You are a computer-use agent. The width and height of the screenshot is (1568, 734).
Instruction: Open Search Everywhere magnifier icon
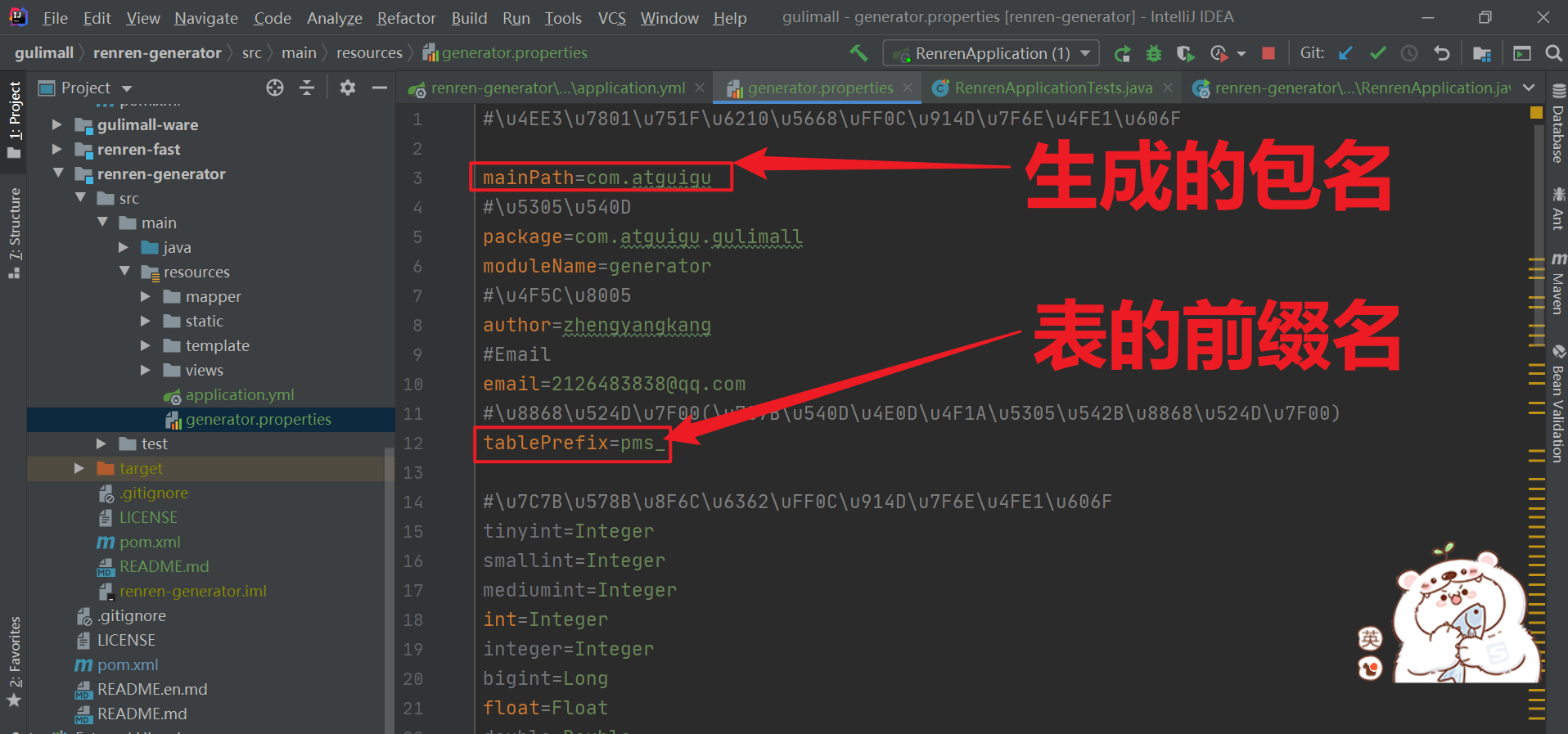[1553, 53]
